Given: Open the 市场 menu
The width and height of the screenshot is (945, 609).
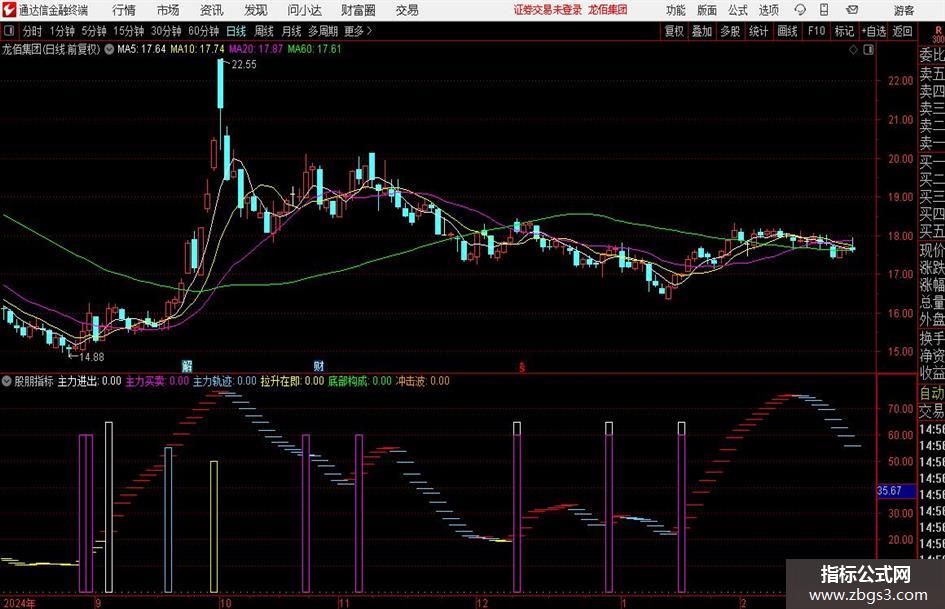Looking at the screenshot, I should pyautogui.click(x=168, y=10).
